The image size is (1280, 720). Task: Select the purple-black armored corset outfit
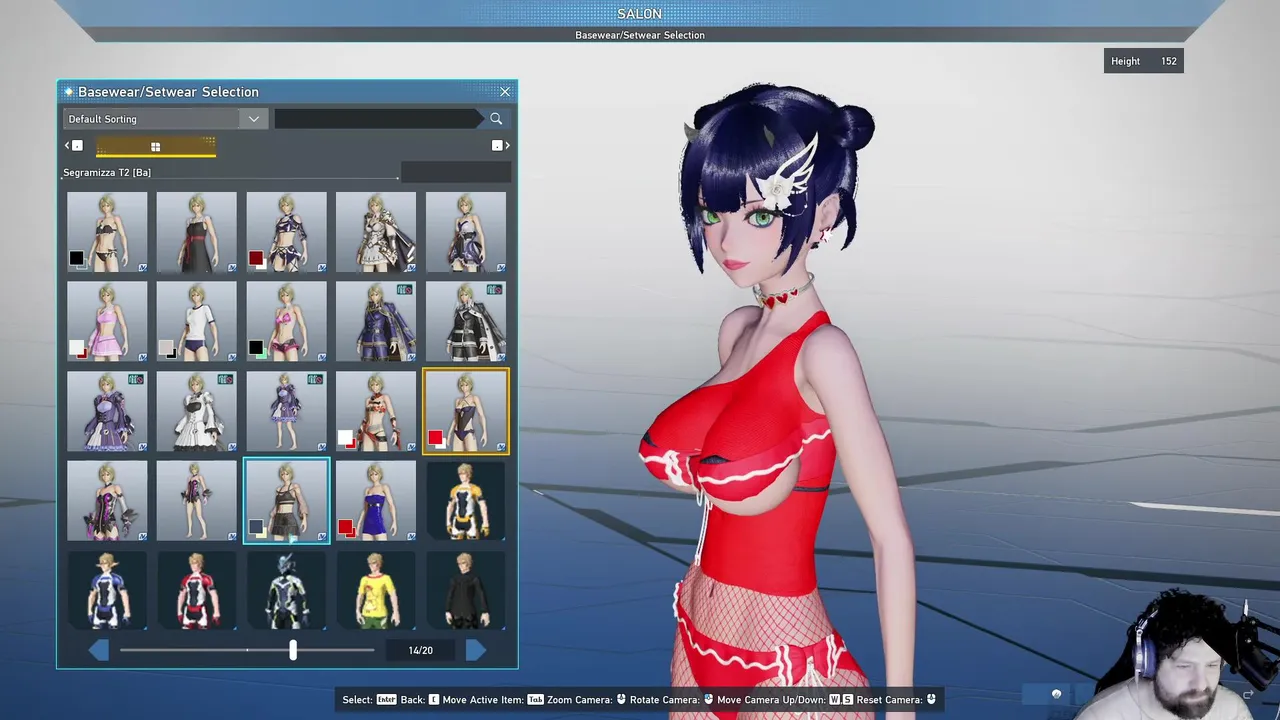pos(107,500)
